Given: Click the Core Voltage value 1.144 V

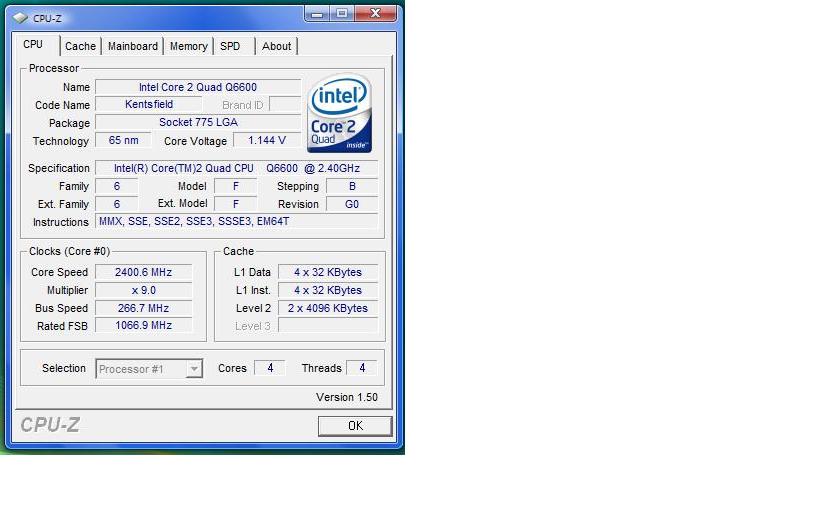Looking at the screenshot, I should tap(267, 140).
